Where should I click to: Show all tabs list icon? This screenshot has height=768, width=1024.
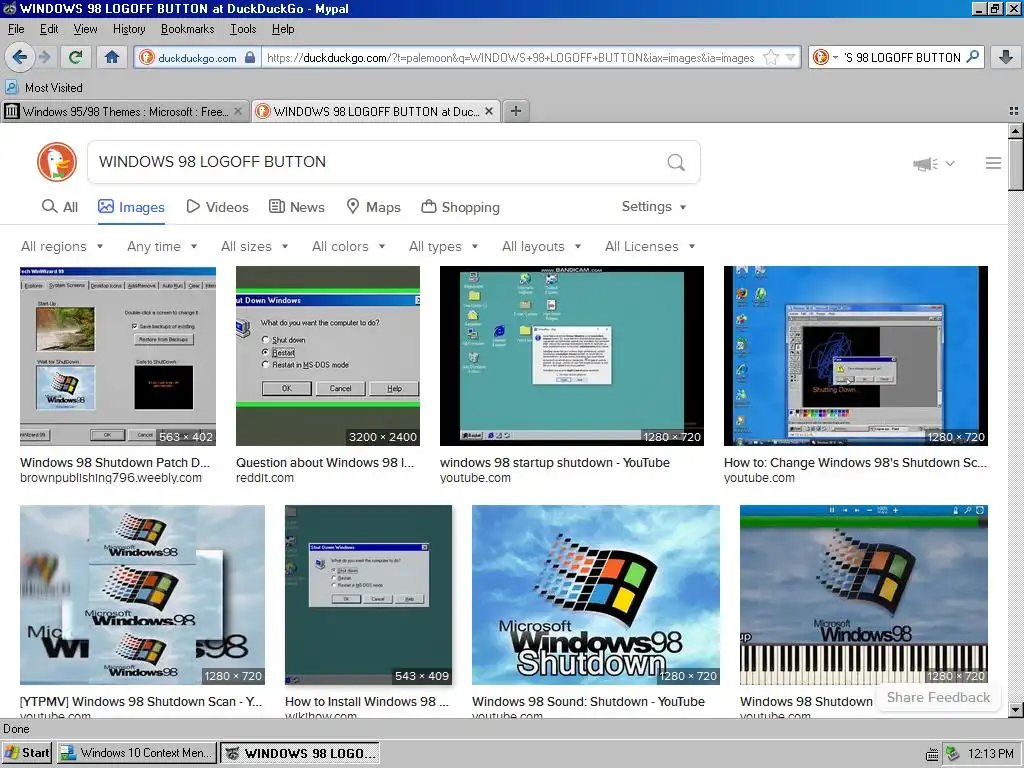1014,112
